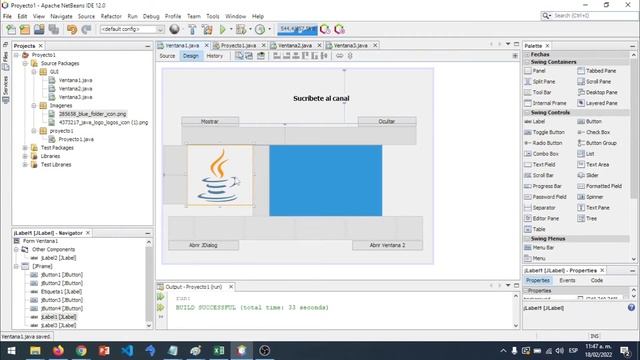Screen dimensions: 640x360
Task: Select Etiqueta1 [JLabel] in Navigator
Action: [x=56, y=292]
